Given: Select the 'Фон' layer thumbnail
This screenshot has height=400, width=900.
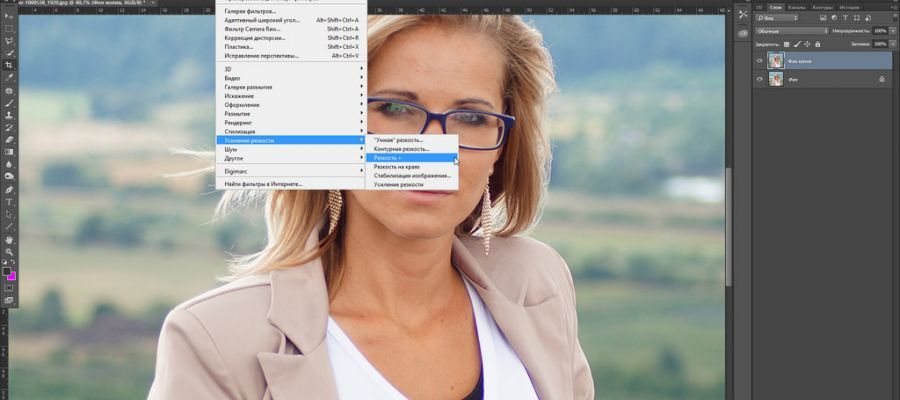Looking at the screenshot, I should coord(776,79).
